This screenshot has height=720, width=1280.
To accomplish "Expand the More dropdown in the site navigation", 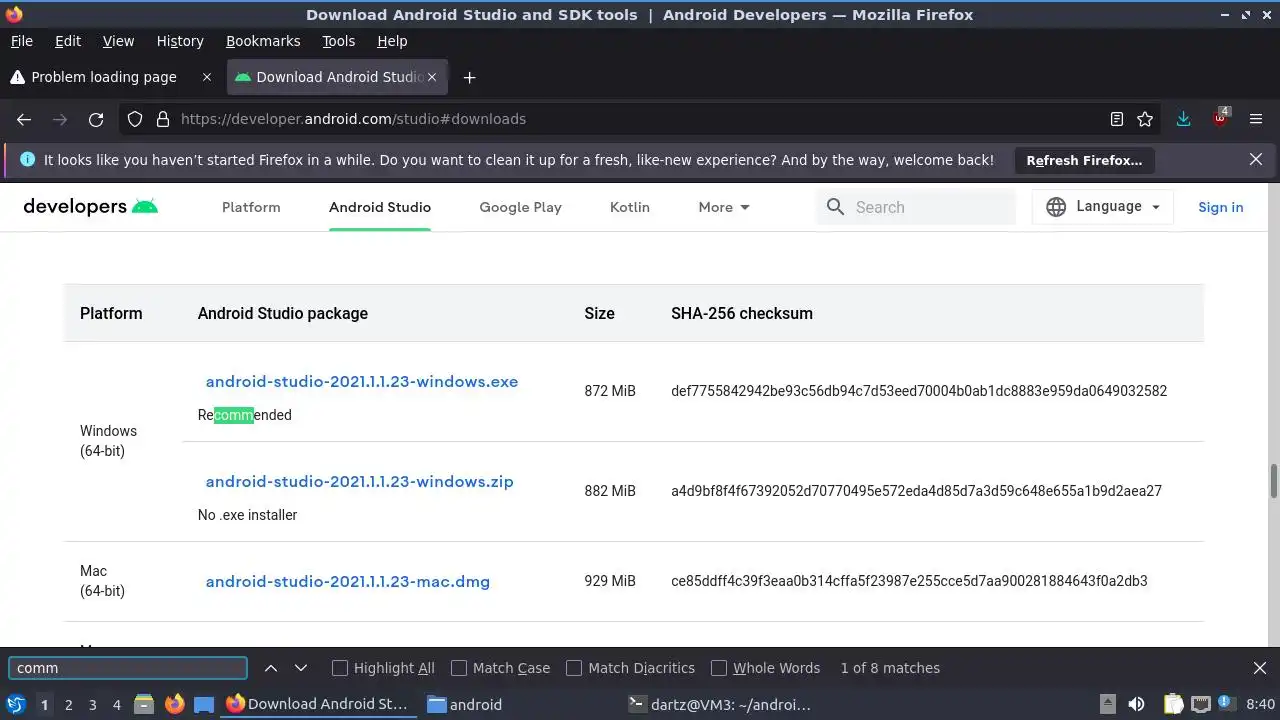I will click(724, 207).
